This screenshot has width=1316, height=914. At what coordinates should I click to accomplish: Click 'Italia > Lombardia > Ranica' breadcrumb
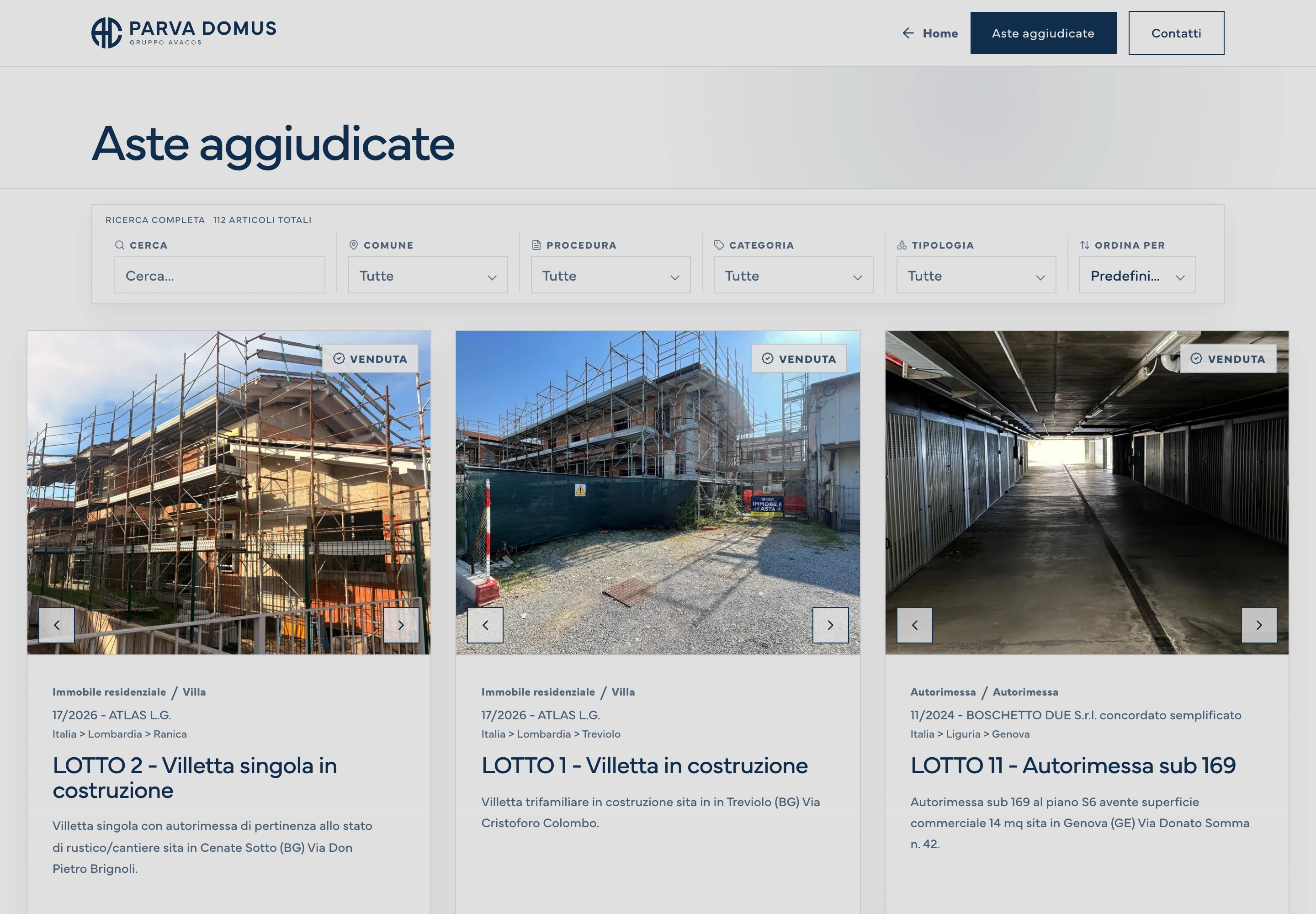[x=120, y=733]
